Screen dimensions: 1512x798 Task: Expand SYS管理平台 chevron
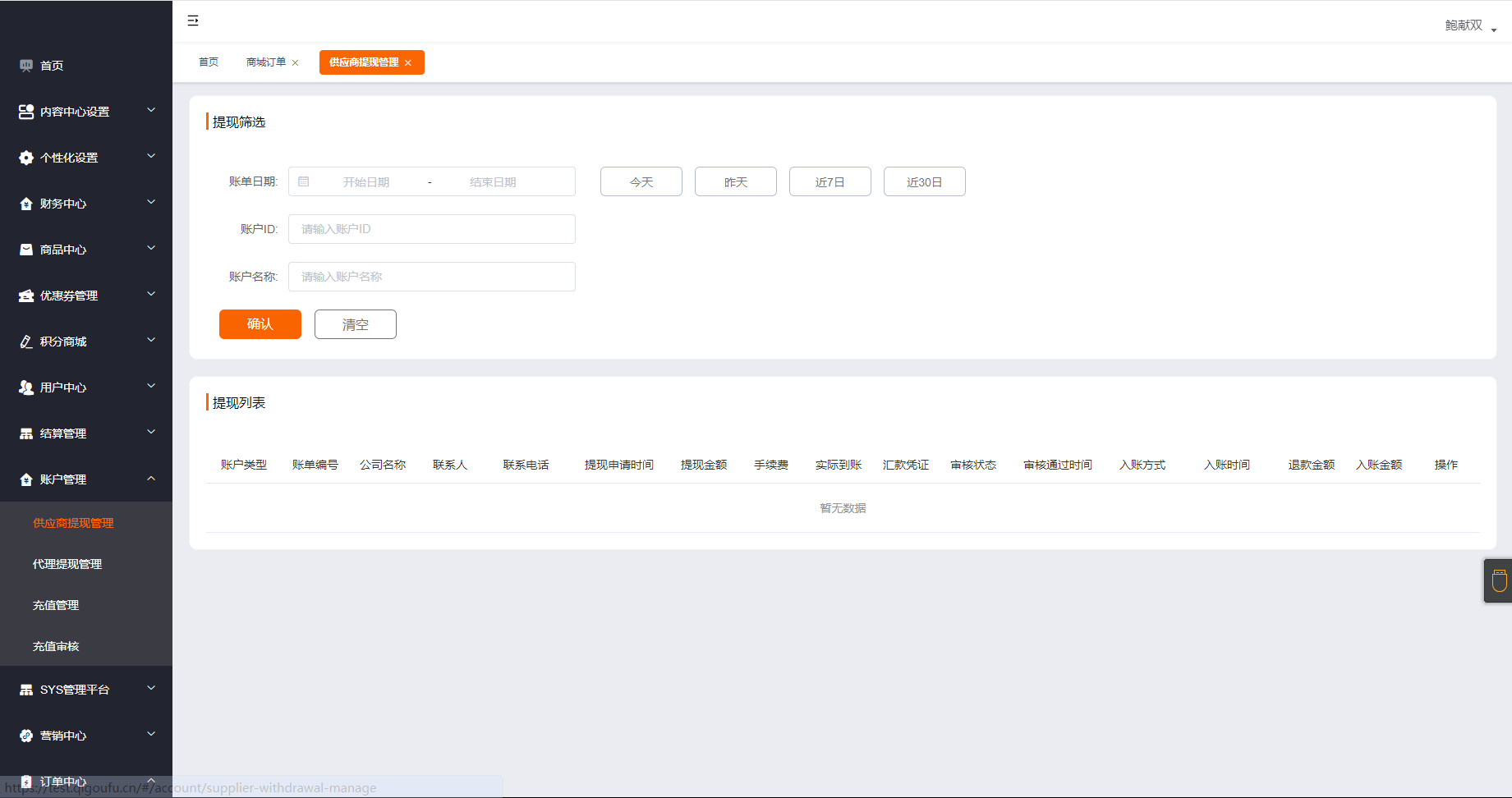point(151,688)
